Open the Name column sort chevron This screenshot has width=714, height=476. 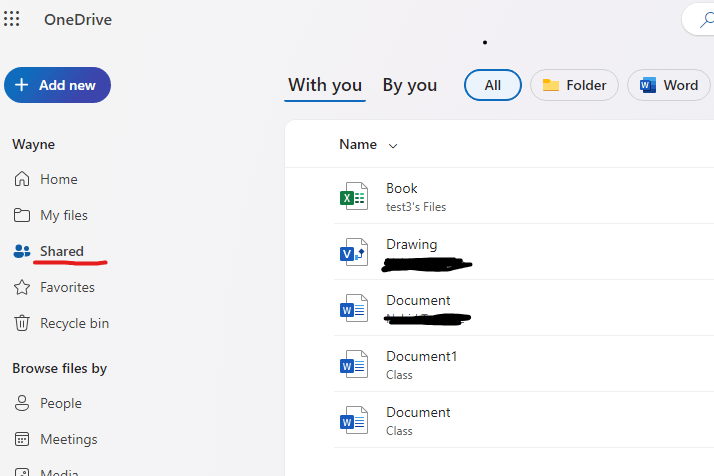[393, 146]
